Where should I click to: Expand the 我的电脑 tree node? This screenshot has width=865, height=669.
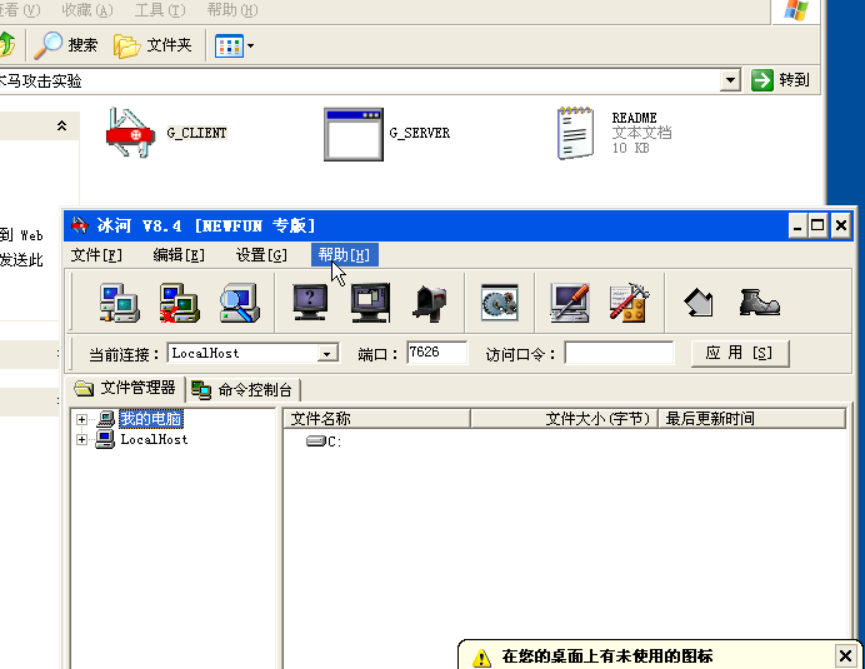pyautogui.click(x=82, y=419)
